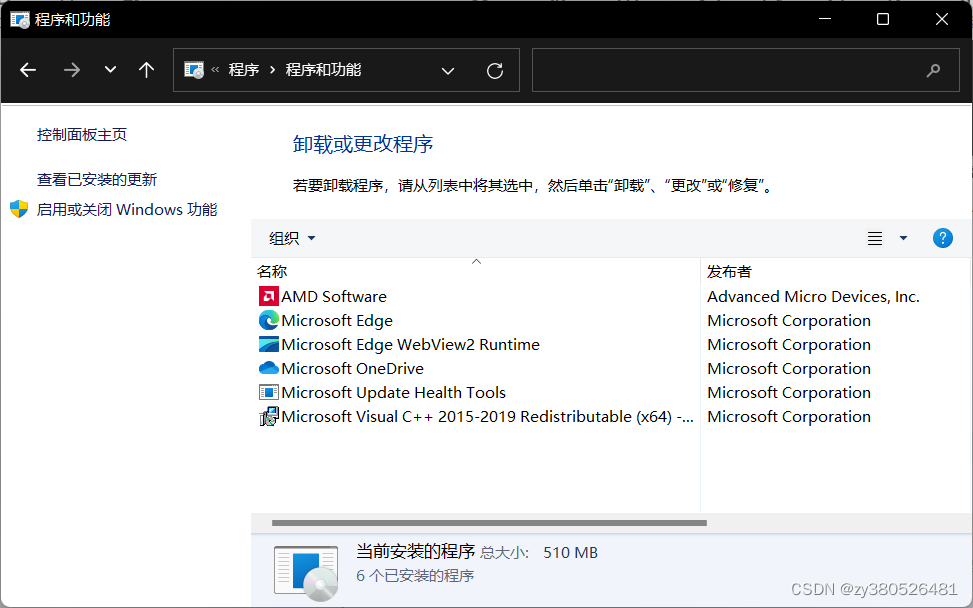Select the AMD Software entry
Screen dimensions: 973x608
[334, 297]
